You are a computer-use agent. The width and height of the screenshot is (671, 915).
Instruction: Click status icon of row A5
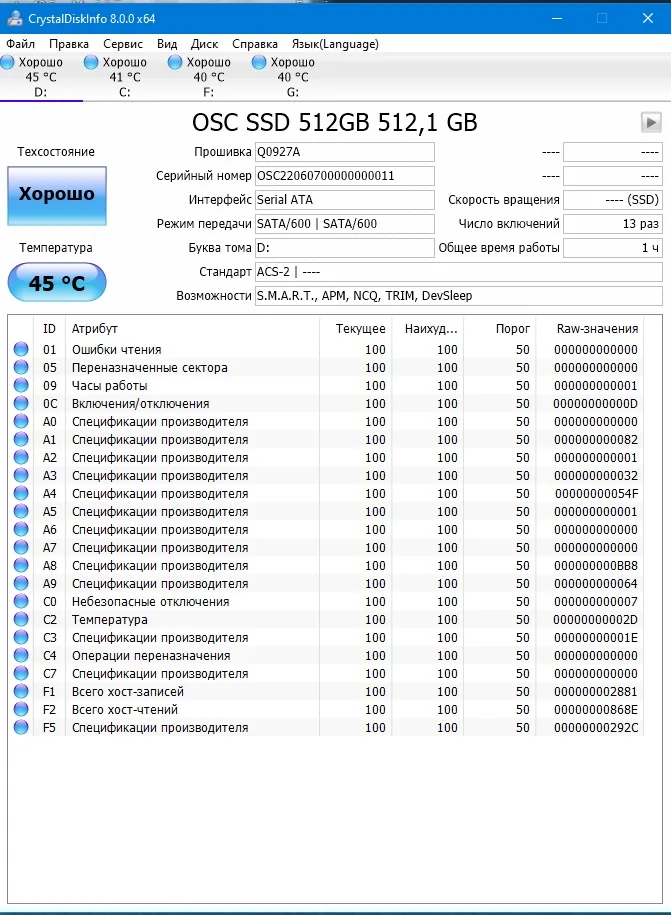pos(21,511)
